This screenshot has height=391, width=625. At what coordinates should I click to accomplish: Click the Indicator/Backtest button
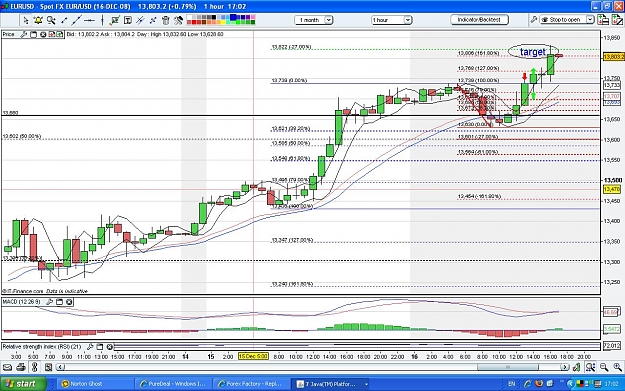pos(479,20)
